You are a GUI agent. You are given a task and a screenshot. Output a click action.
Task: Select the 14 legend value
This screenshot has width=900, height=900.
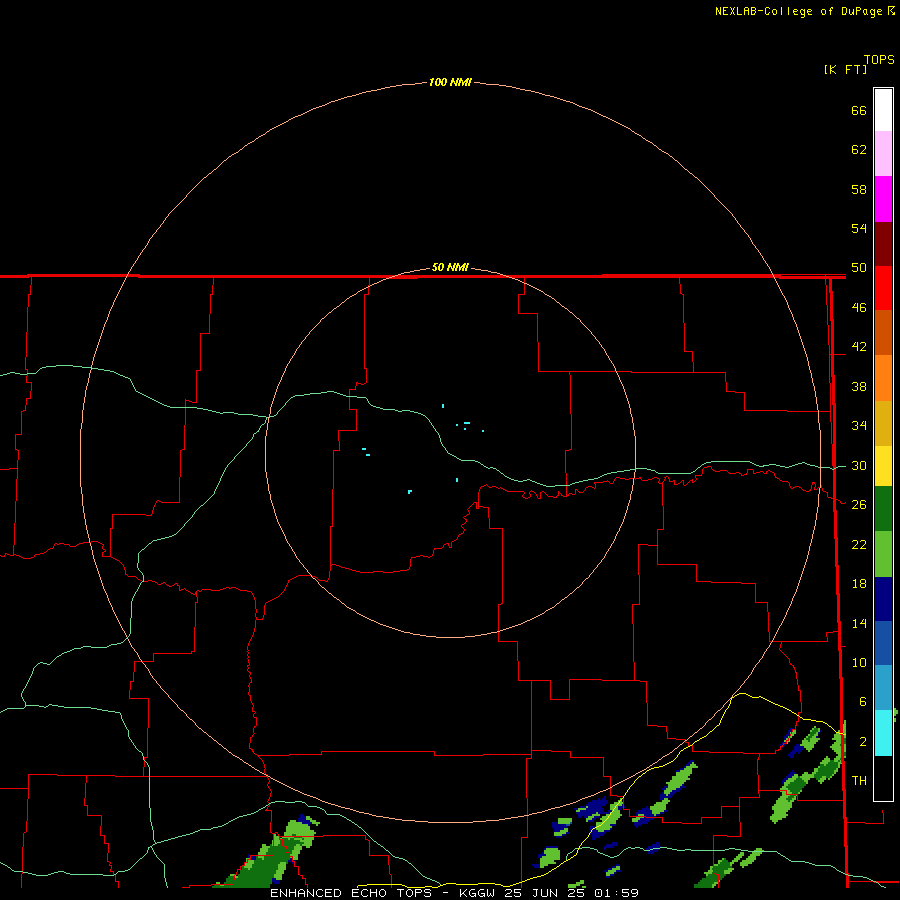click(859, 623)
